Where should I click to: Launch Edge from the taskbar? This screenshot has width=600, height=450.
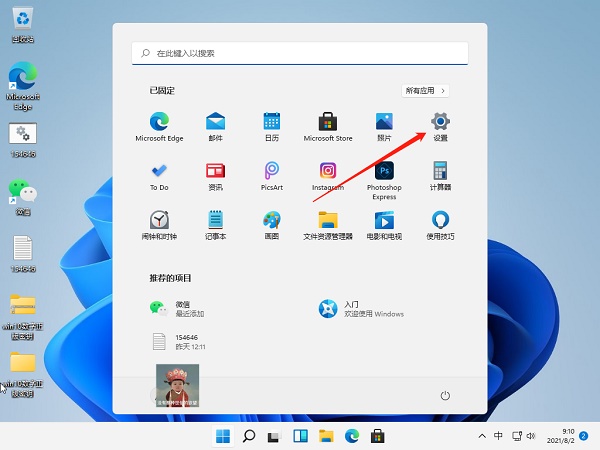[352, 436]
